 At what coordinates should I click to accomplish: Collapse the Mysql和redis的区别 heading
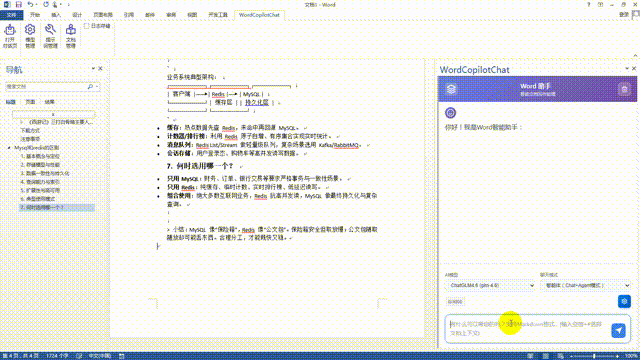[x=9, y=147]
